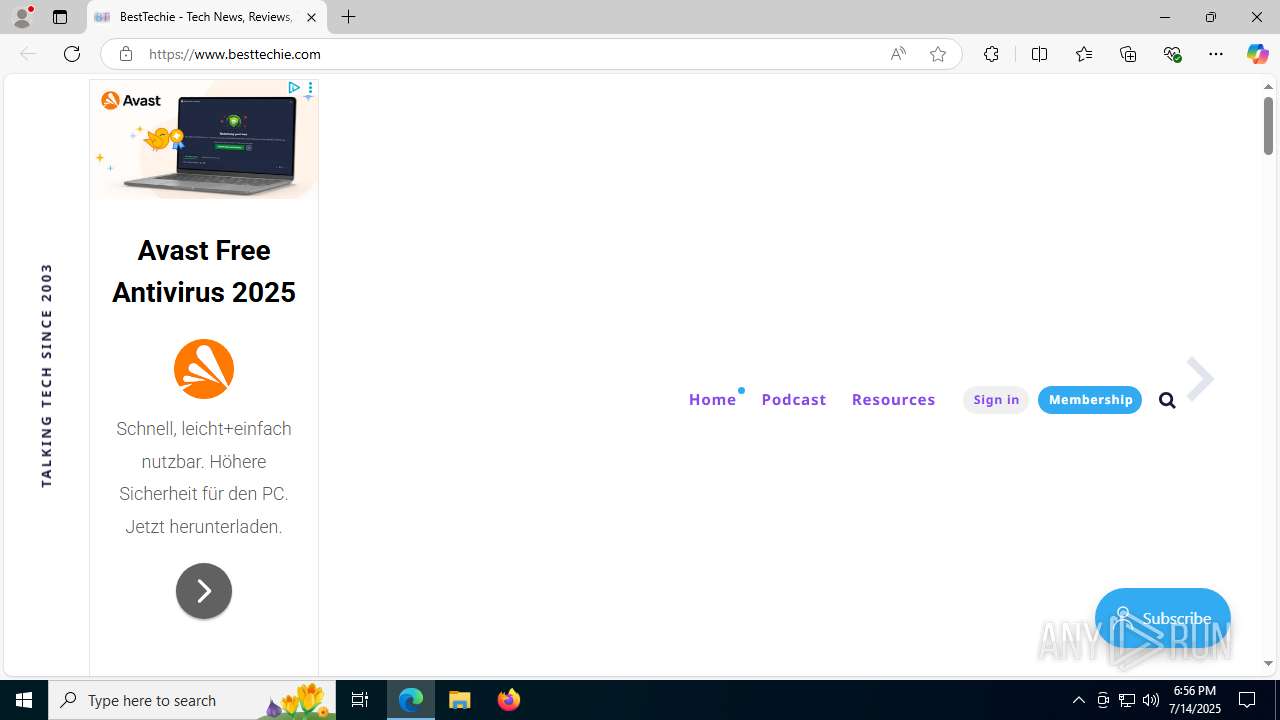The height and width of the screenshot is (720, 1280).
Task: Click taskbar search box
Action: 192,700
